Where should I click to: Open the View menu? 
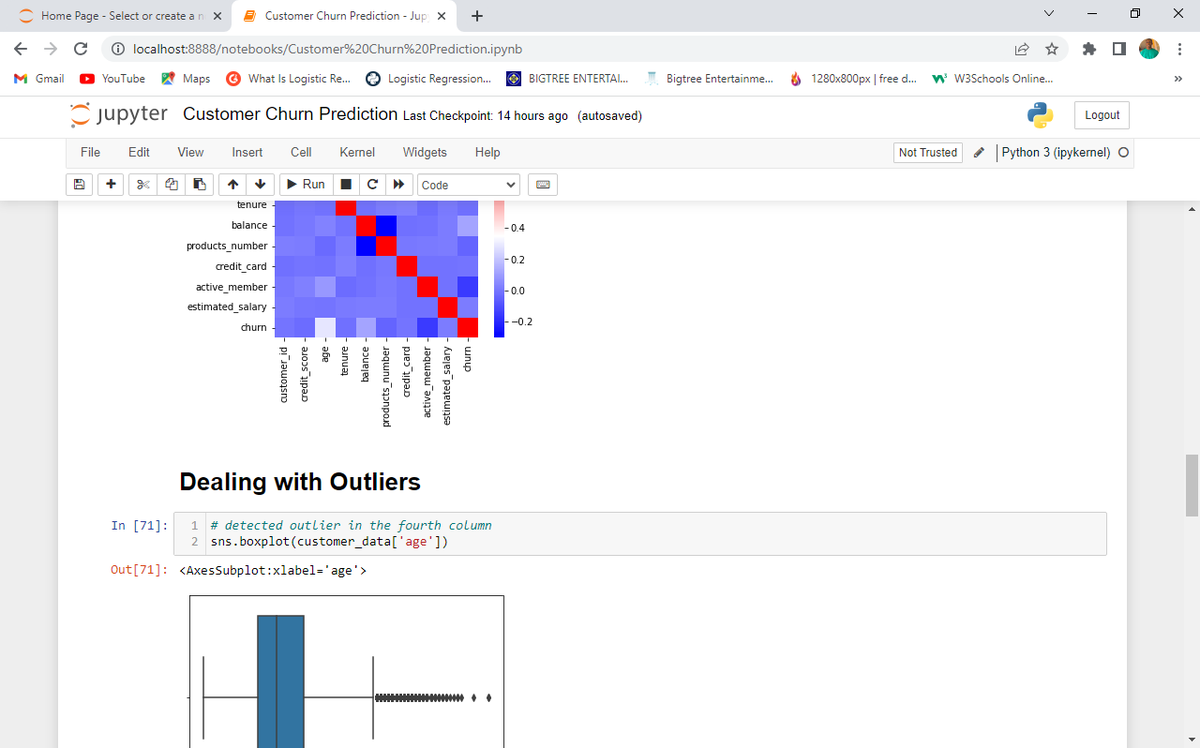[x=190, y=152]
